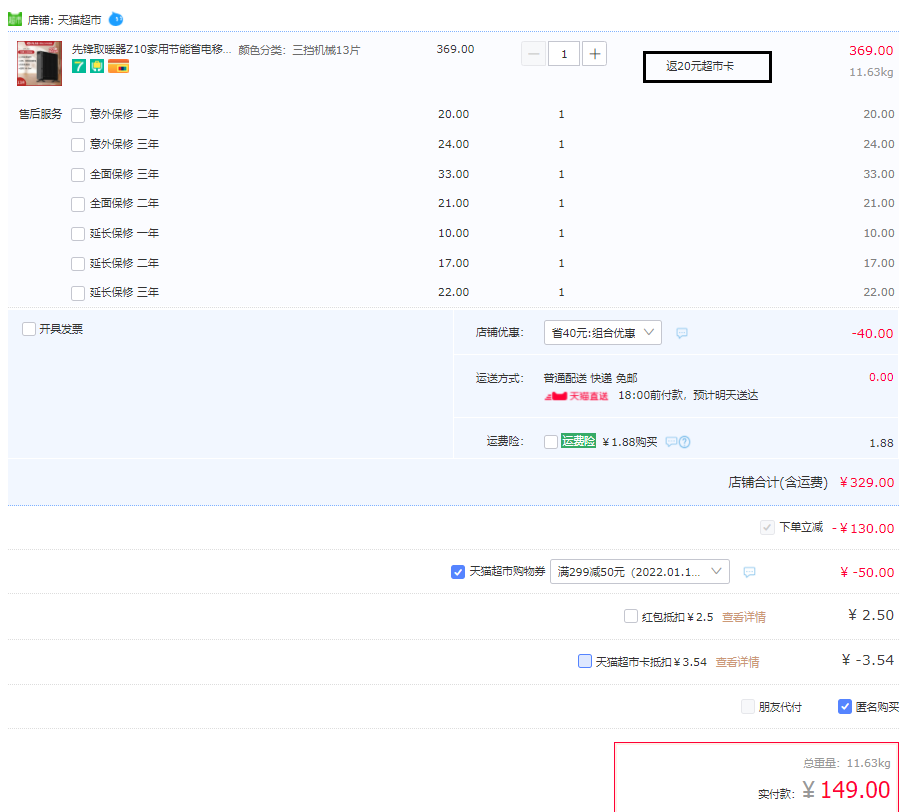
Task: Uncheck the 匿名购买 anonymous purchase checkbox
Action: (x=845, y=707)
